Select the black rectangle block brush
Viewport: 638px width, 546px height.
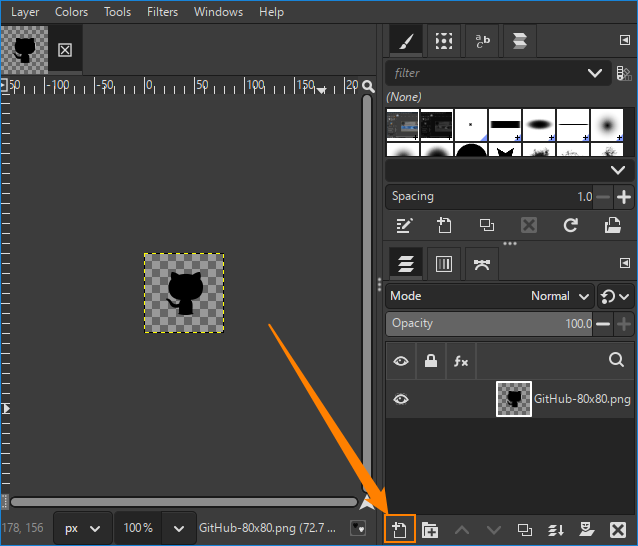coord(505,125)
